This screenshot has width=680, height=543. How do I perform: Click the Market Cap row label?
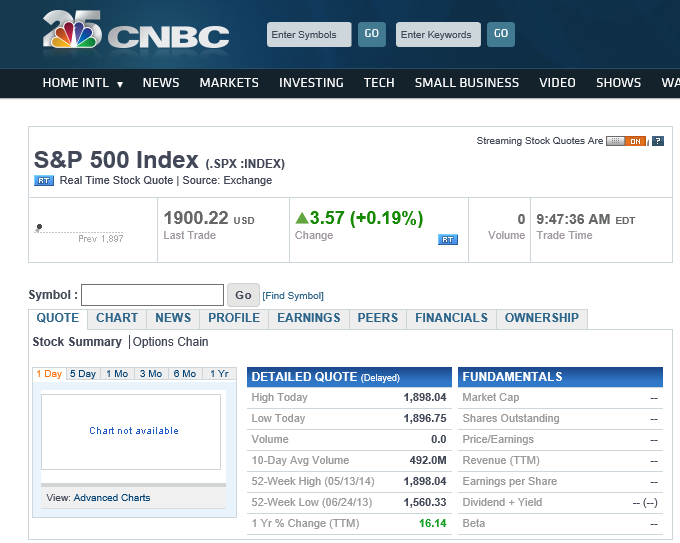(490, 397)
